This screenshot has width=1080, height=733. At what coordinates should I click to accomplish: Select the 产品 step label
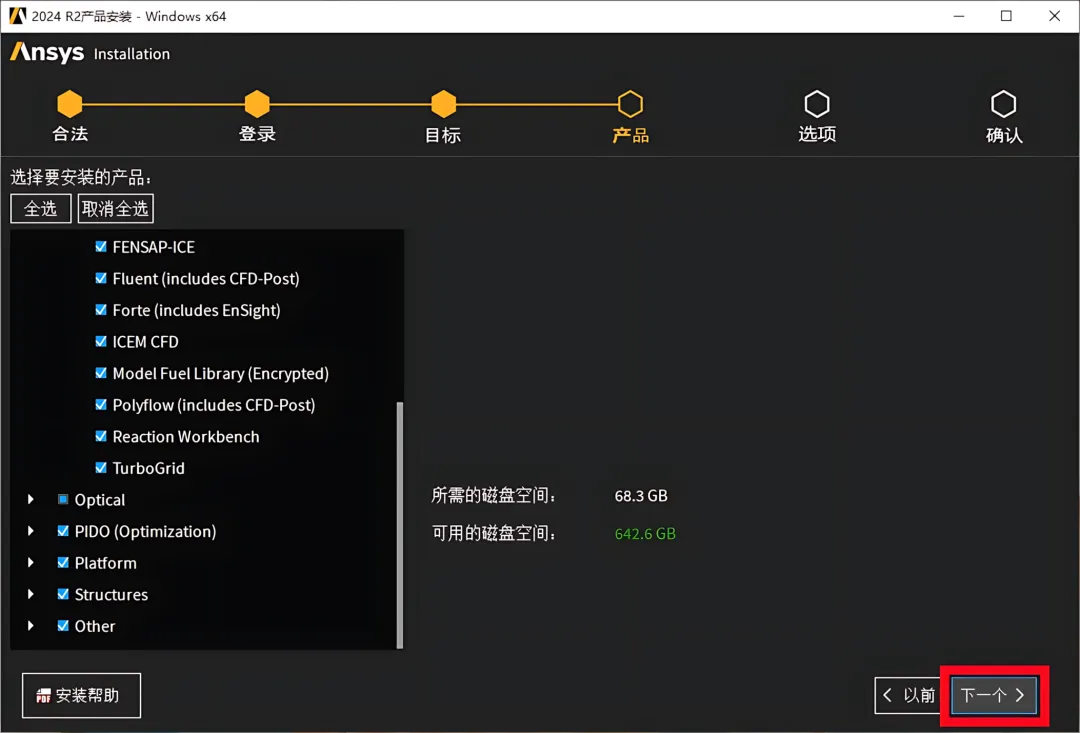point(630,135)
